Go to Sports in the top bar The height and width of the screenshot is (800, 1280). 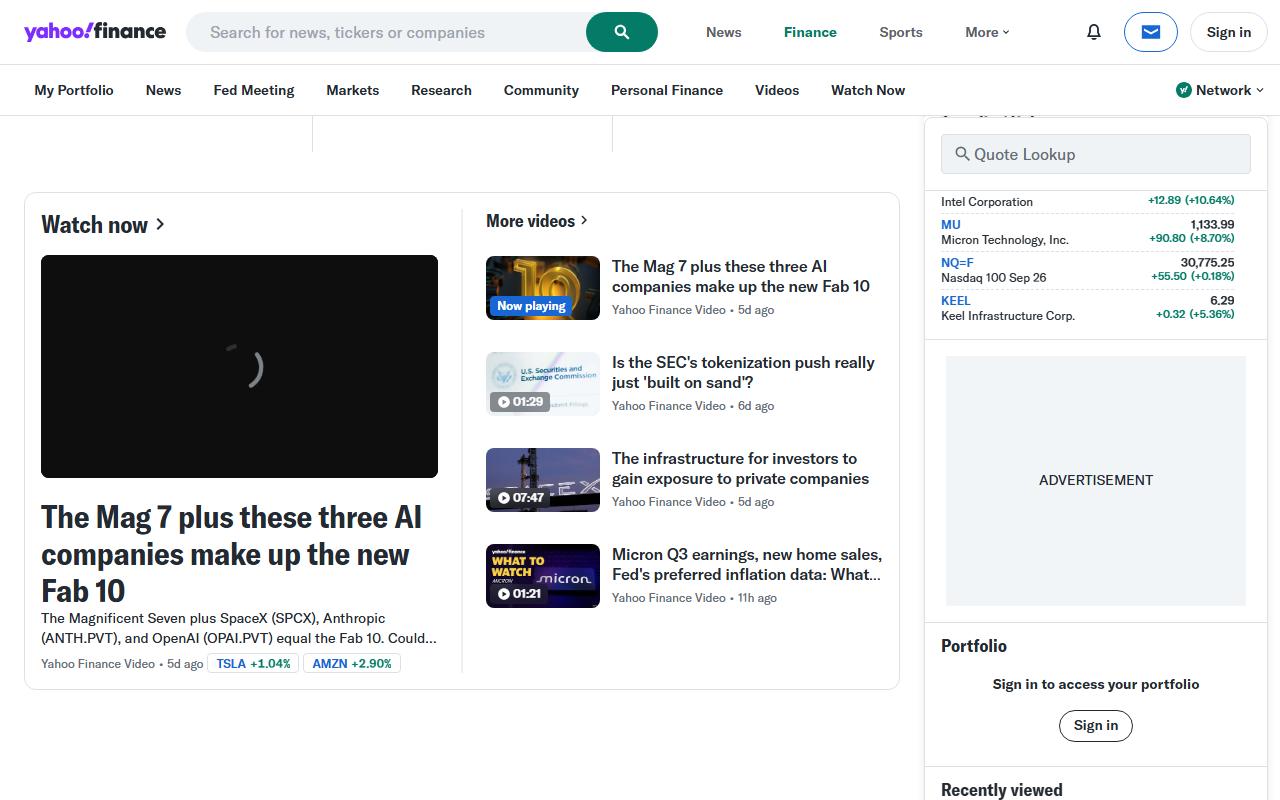(x=901, y=32)
